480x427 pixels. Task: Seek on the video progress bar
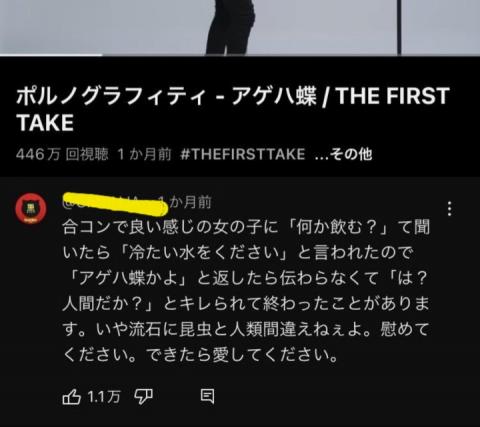coord(240,55)
